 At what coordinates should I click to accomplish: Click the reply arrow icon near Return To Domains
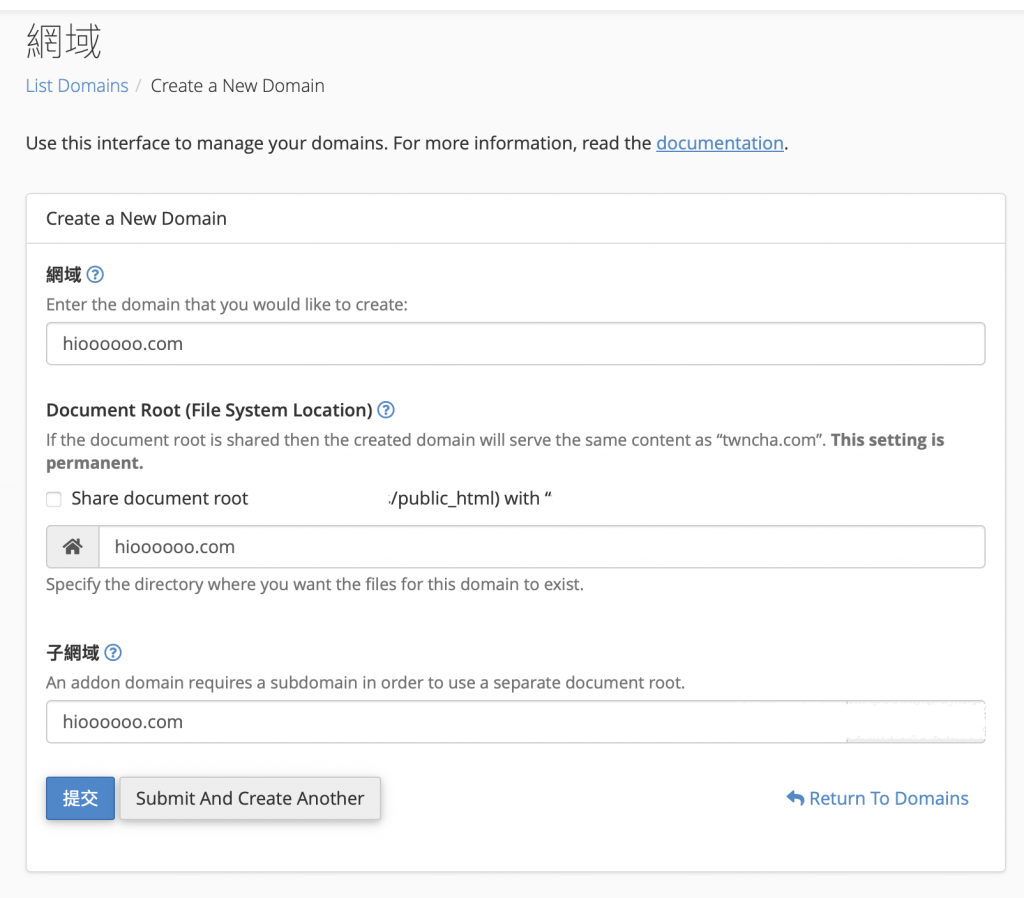(795, 798)
